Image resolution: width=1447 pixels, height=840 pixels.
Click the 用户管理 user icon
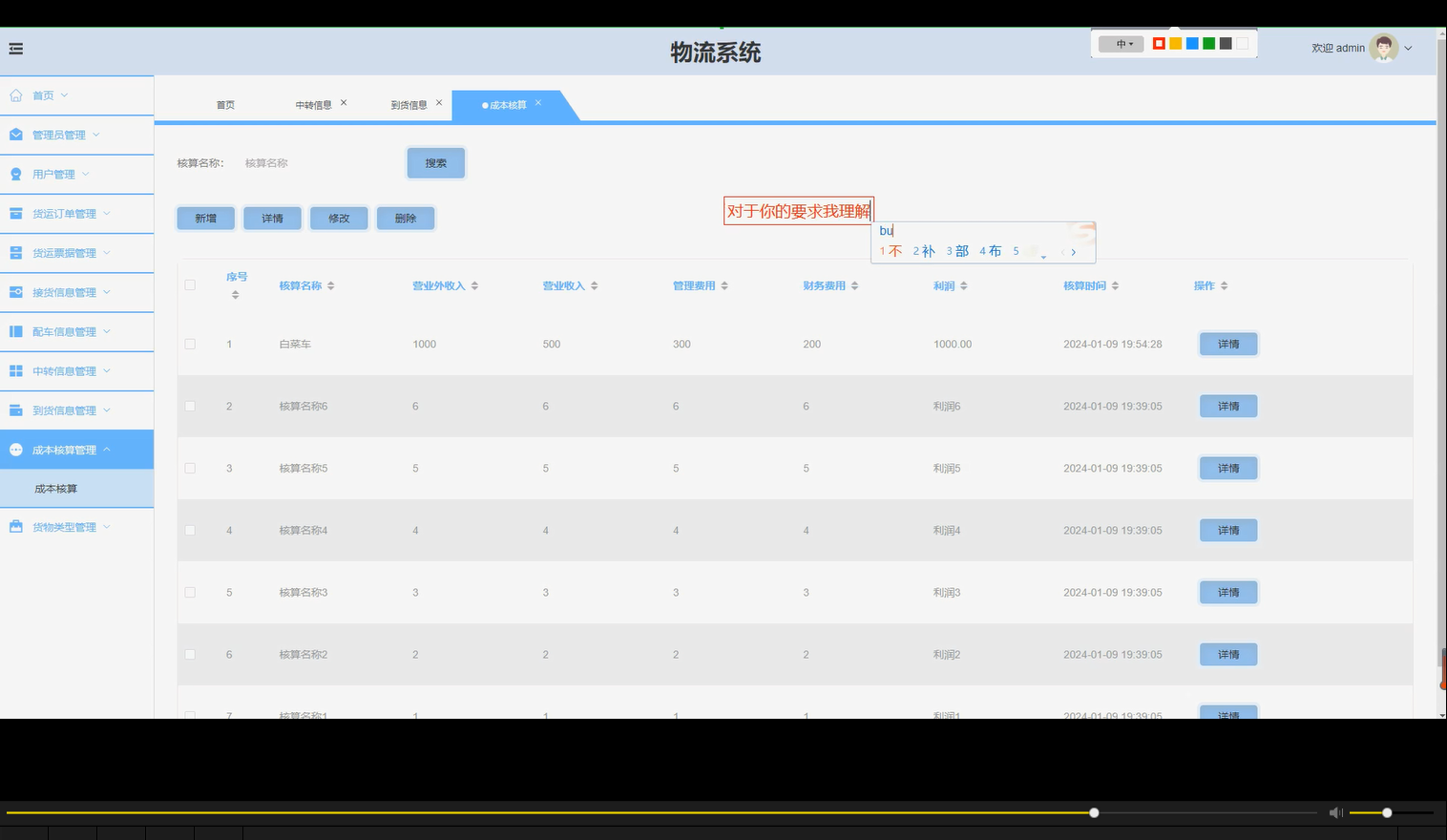click(15, 174)
